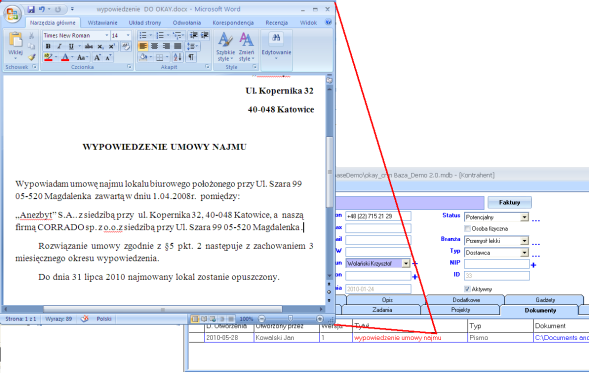Save the document via the floppy icon
The width and height of the screenshot is (589, 373).
tap(31, 9)
